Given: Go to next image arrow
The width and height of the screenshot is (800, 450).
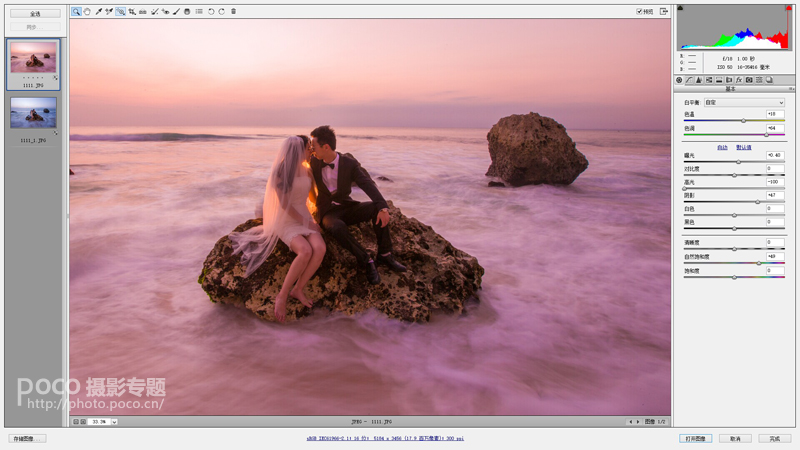Looking at the screenshot, I should coord(638,422).
